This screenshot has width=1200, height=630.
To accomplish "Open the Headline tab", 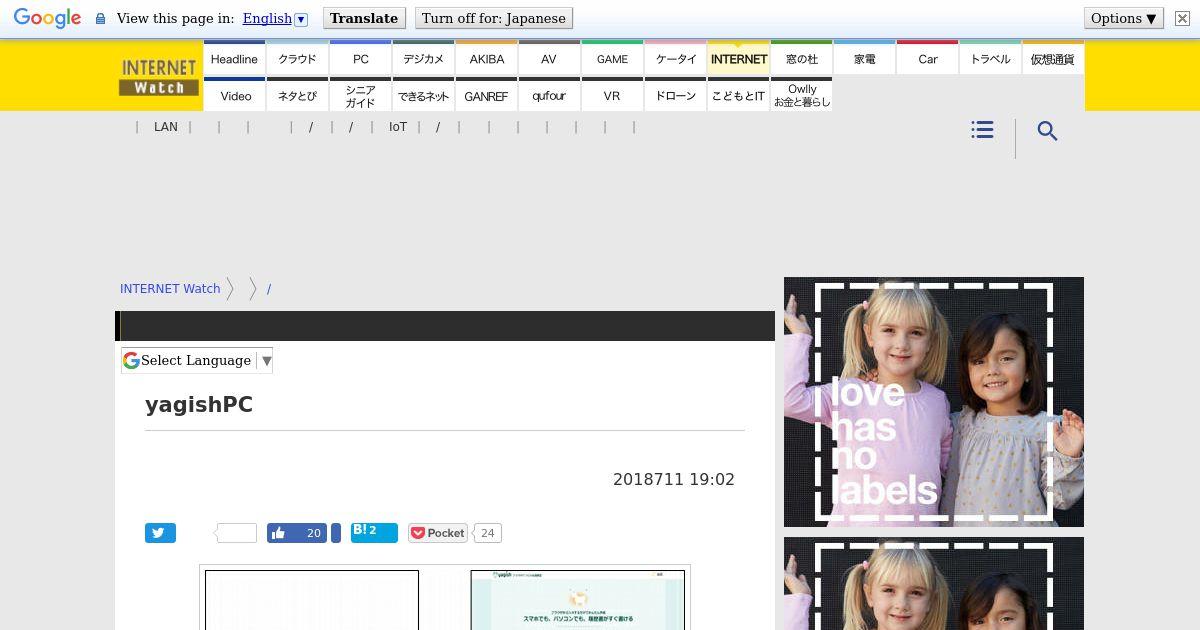I will coord(234,58).
